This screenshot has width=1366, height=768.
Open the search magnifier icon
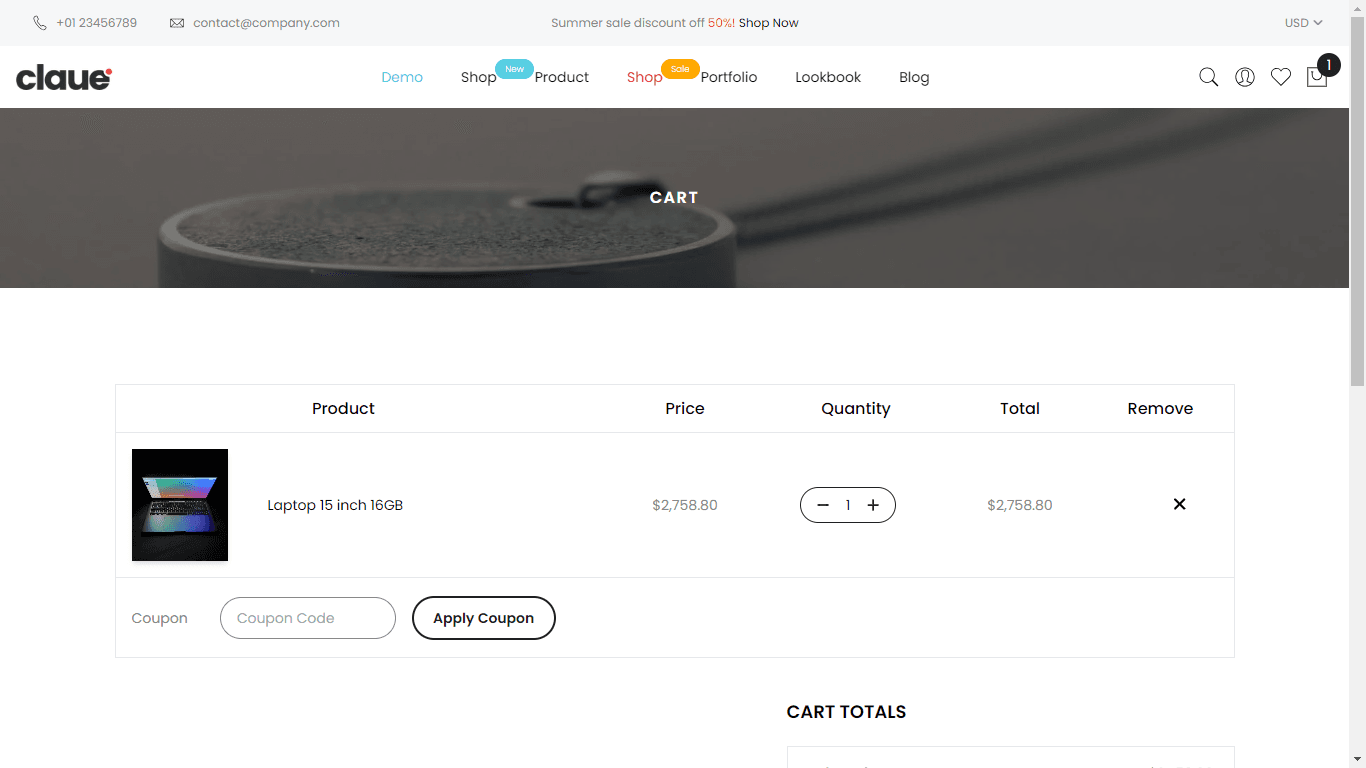1208,77
